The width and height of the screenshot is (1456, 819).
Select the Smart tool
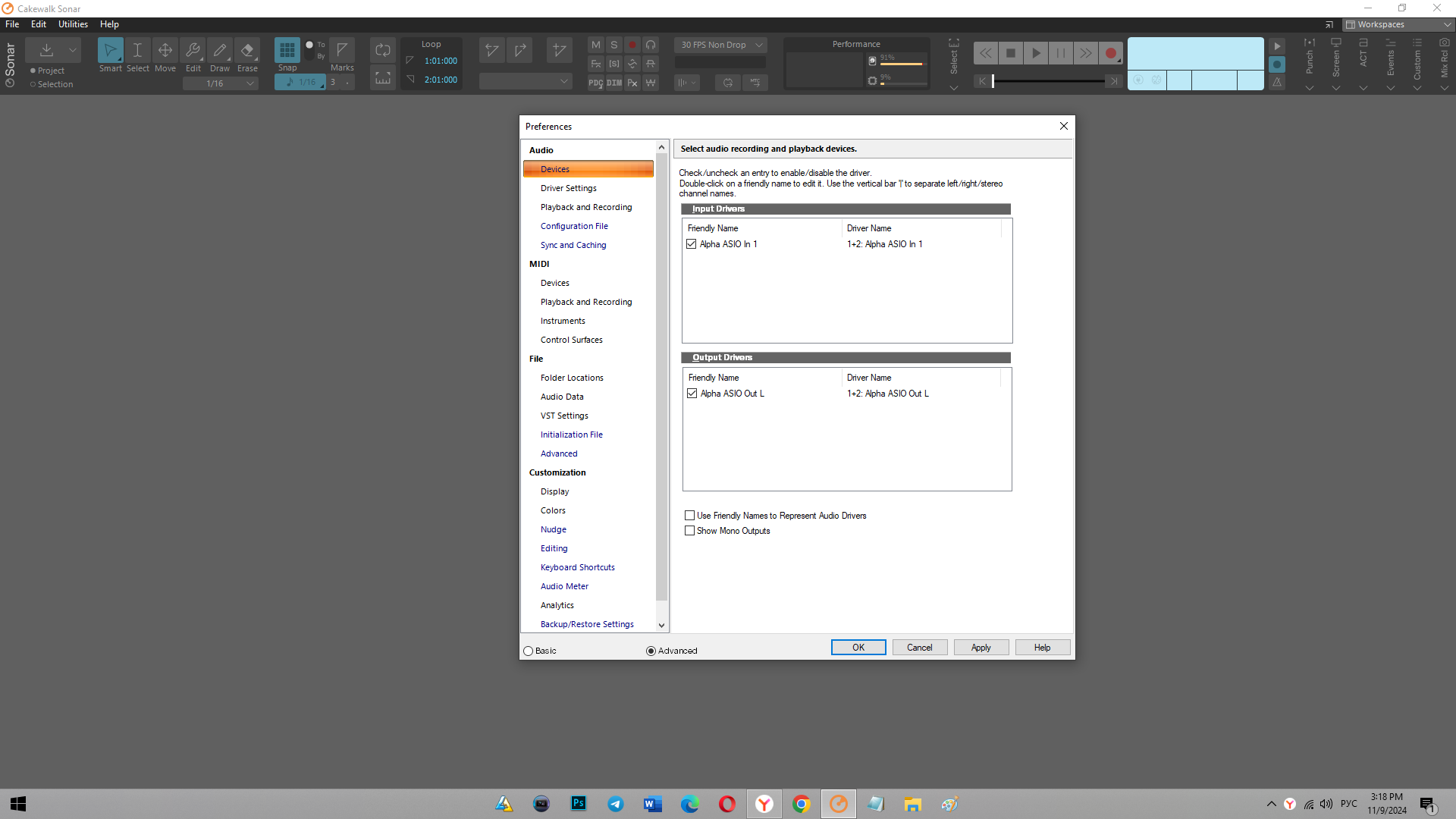pos(111,51)
